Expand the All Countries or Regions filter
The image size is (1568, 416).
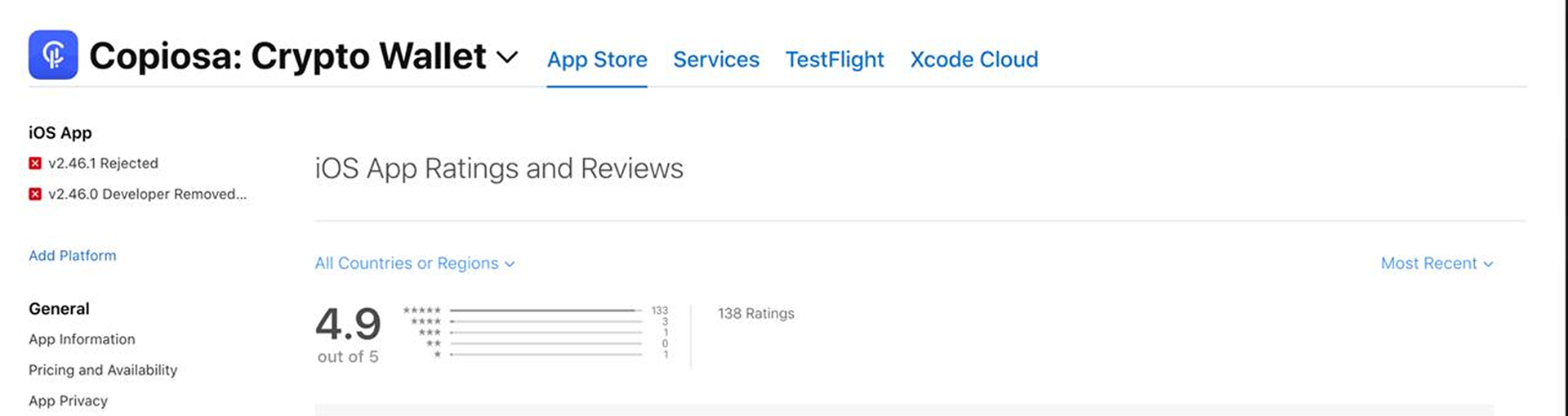(415, 263)
